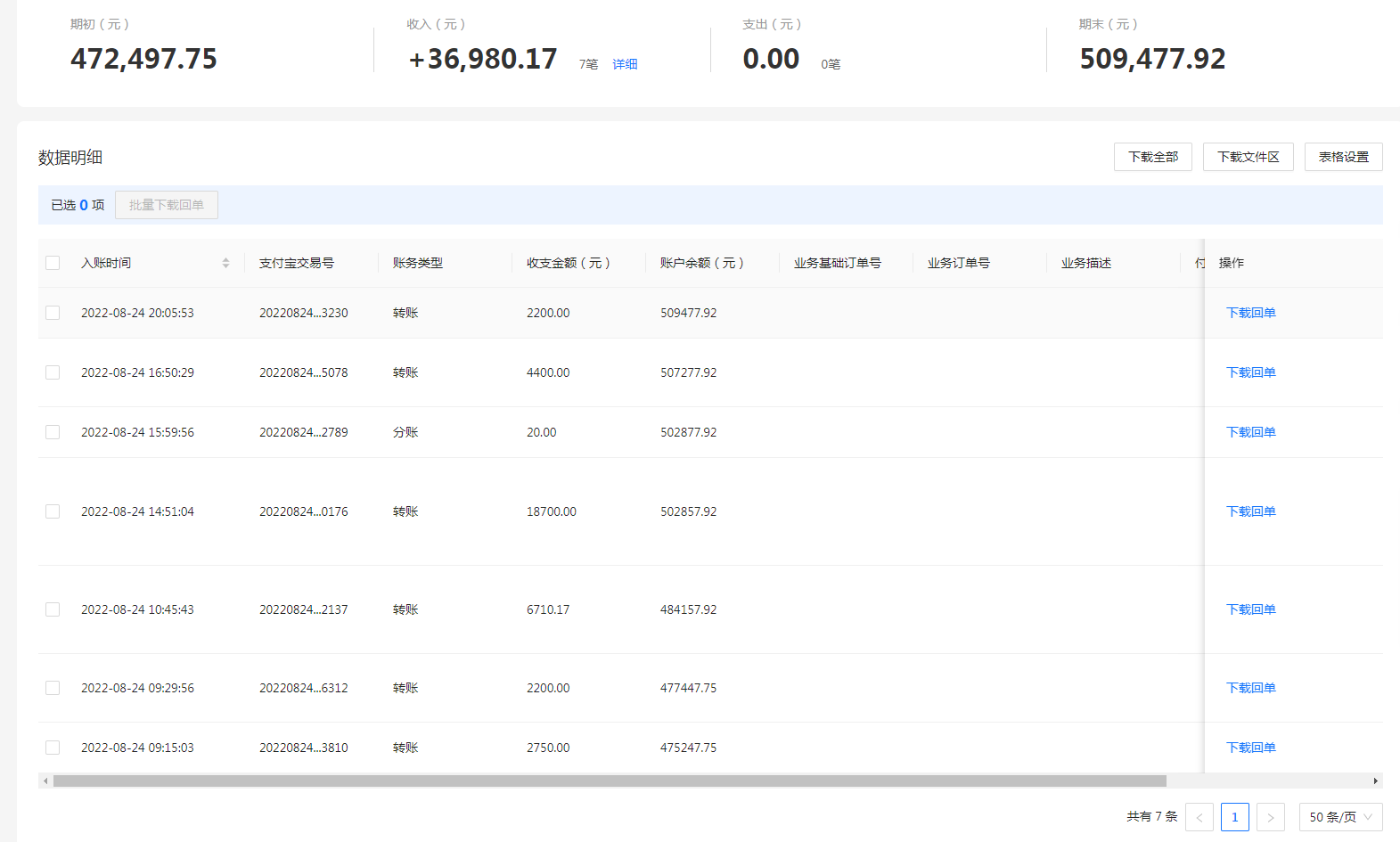Open the 下载文件区 download area
The height and width of the screenshot is (842, 1400).
pyautogui.click(x=1248, y=157)
